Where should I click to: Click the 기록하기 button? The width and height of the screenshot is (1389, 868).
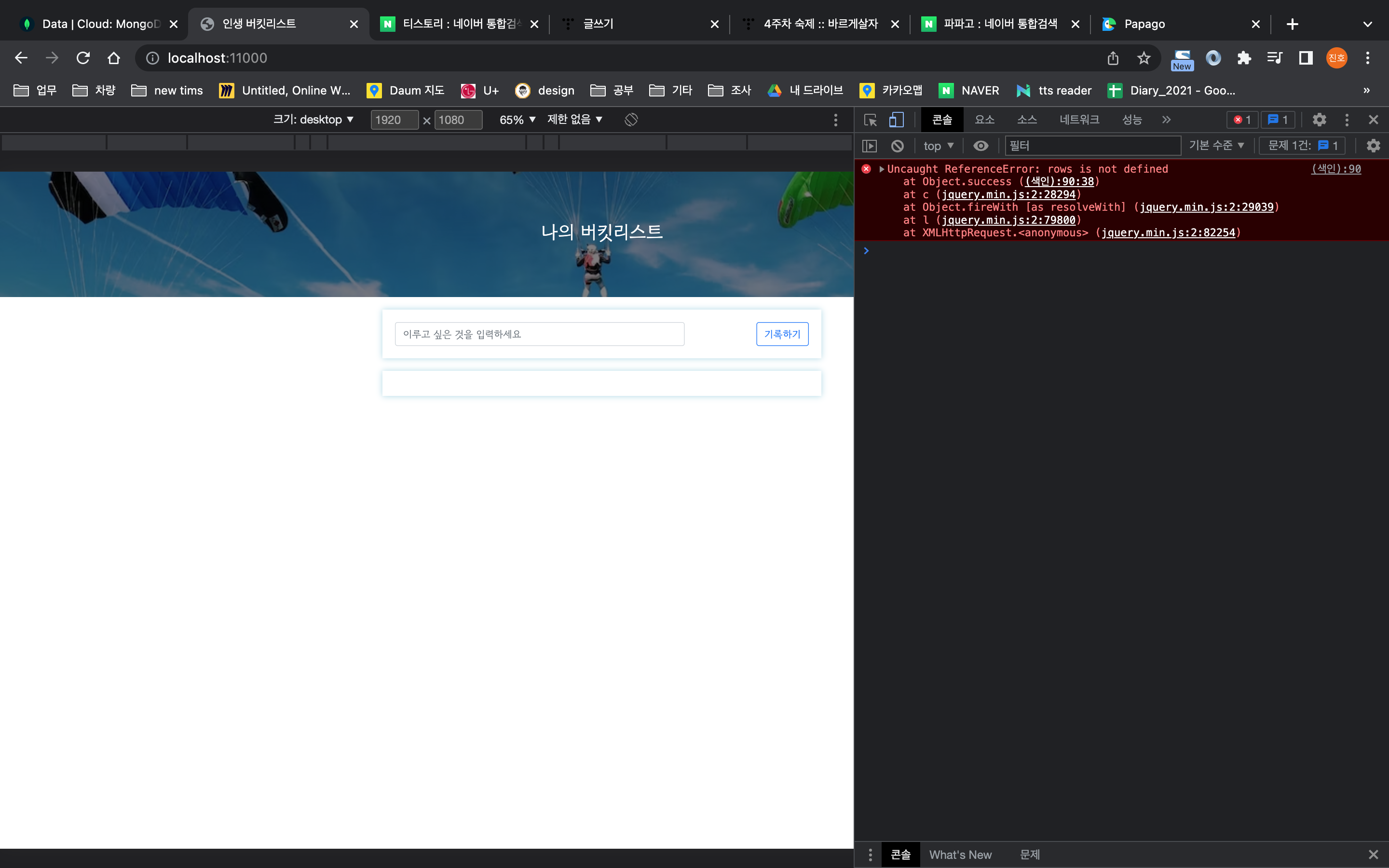click(782, 334)
